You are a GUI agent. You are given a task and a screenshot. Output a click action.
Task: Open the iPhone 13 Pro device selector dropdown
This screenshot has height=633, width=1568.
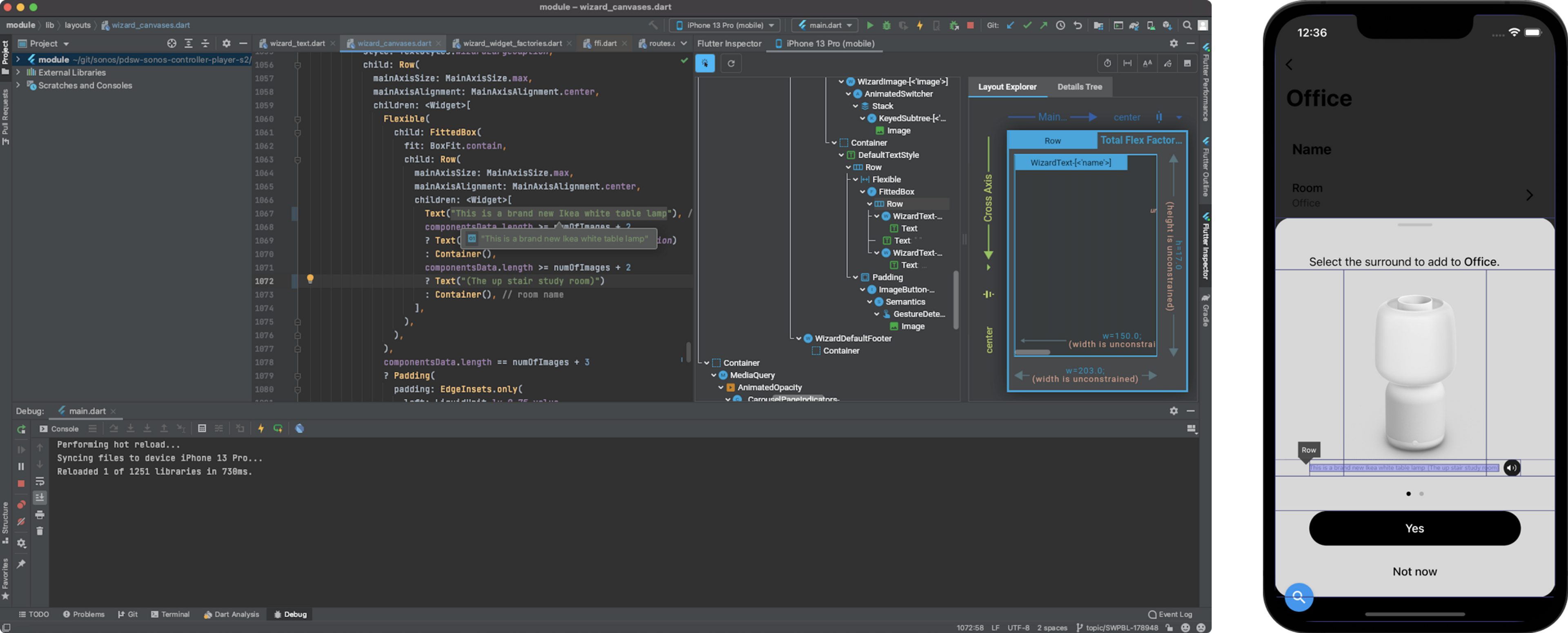click(x=725, y=25)
